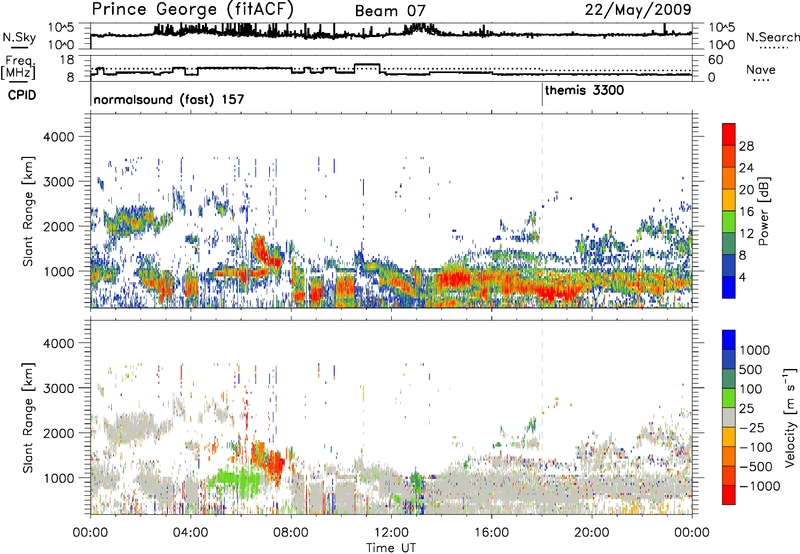
Task: Click the '-25' tick on Velocity color bar
Action: (752, 427)
